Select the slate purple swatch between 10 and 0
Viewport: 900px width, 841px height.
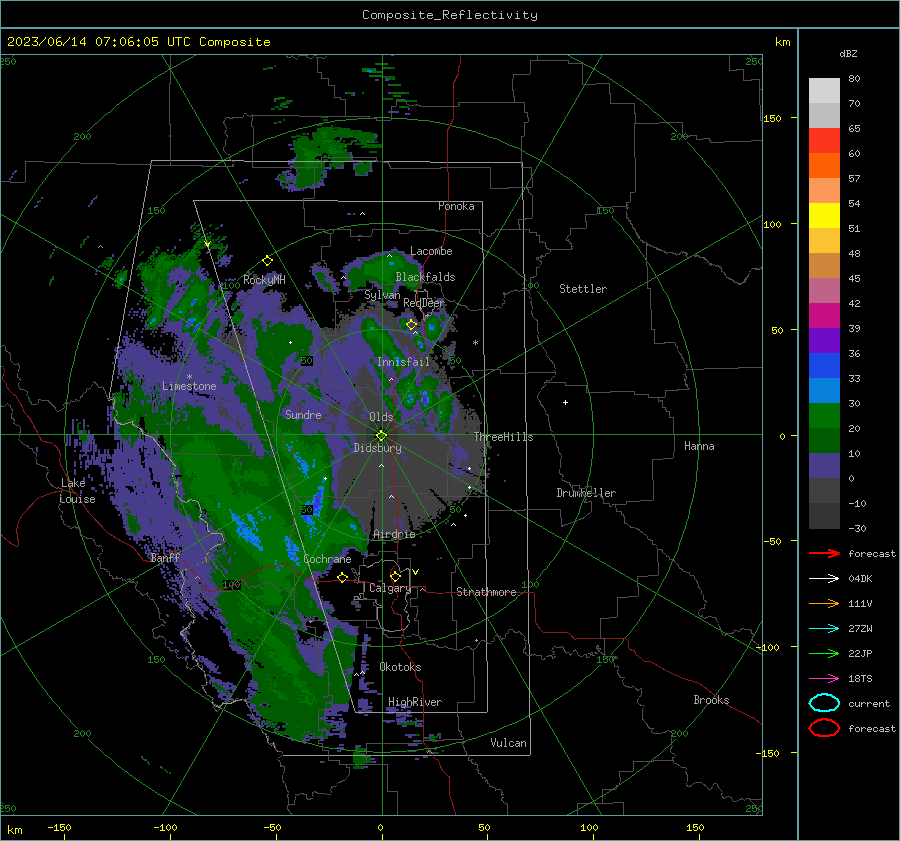pyautogui.click(x=824, y=465)
